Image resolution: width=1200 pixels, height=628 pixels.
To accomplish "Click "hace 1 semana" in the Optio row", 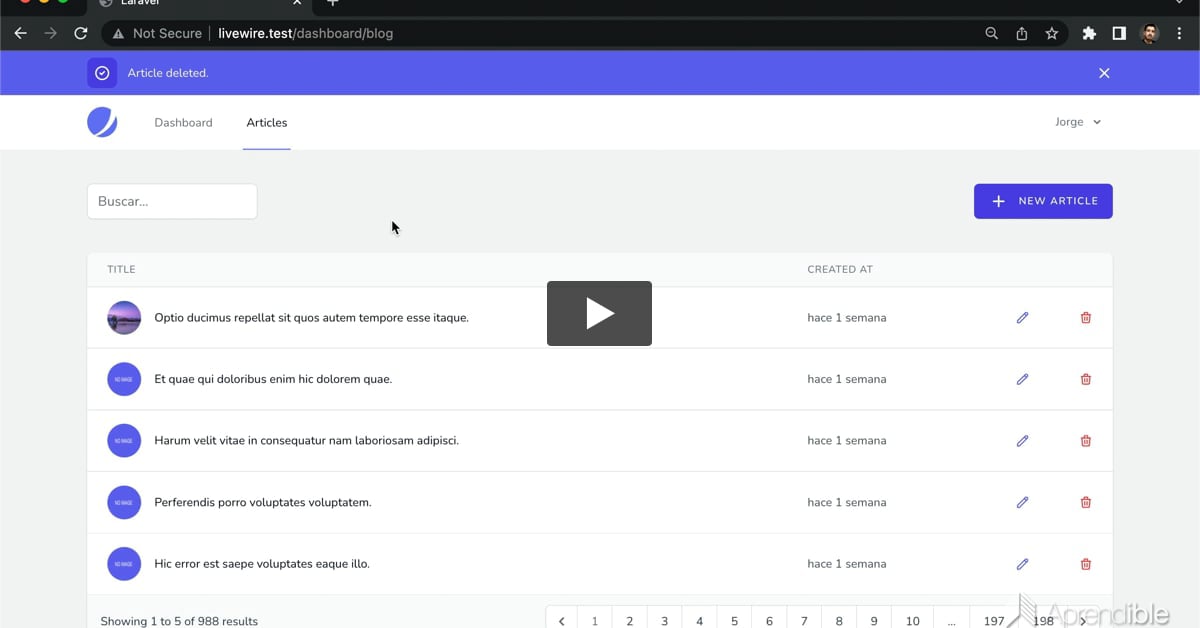I will 847,318.
